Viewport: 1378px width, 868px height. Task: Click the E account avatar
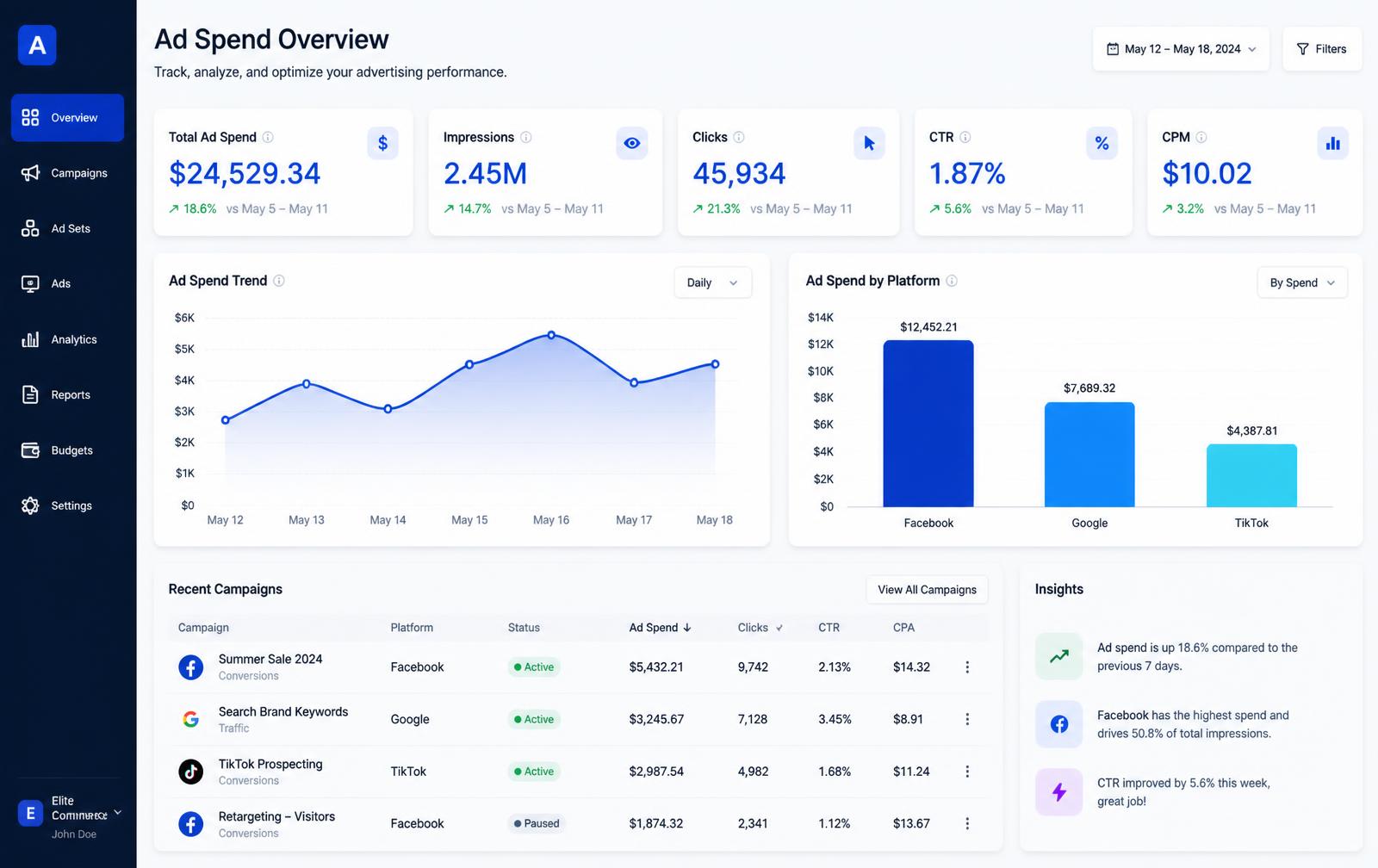click(30, 813)
